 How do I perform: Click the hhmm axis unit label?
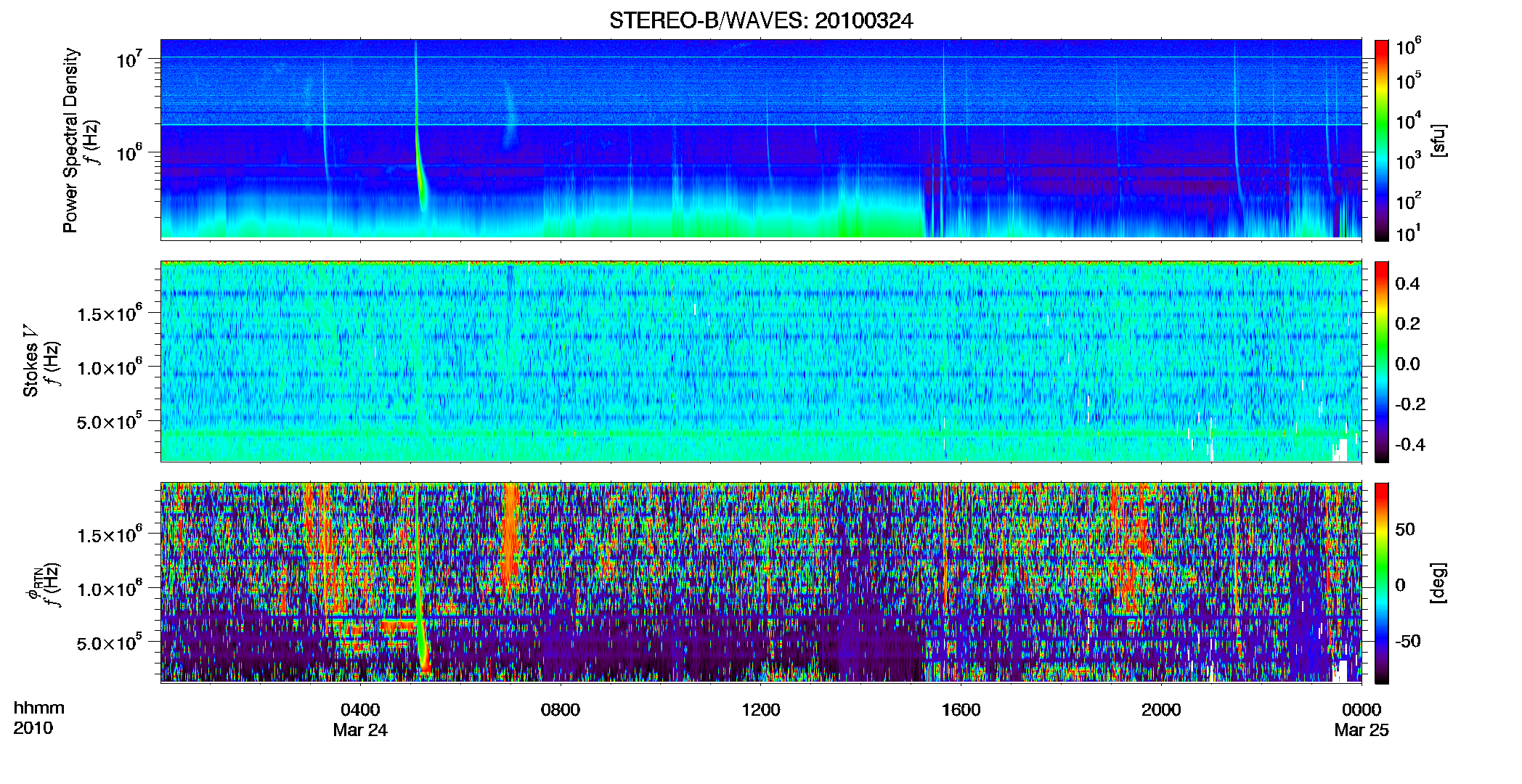(x=39, y=709)
